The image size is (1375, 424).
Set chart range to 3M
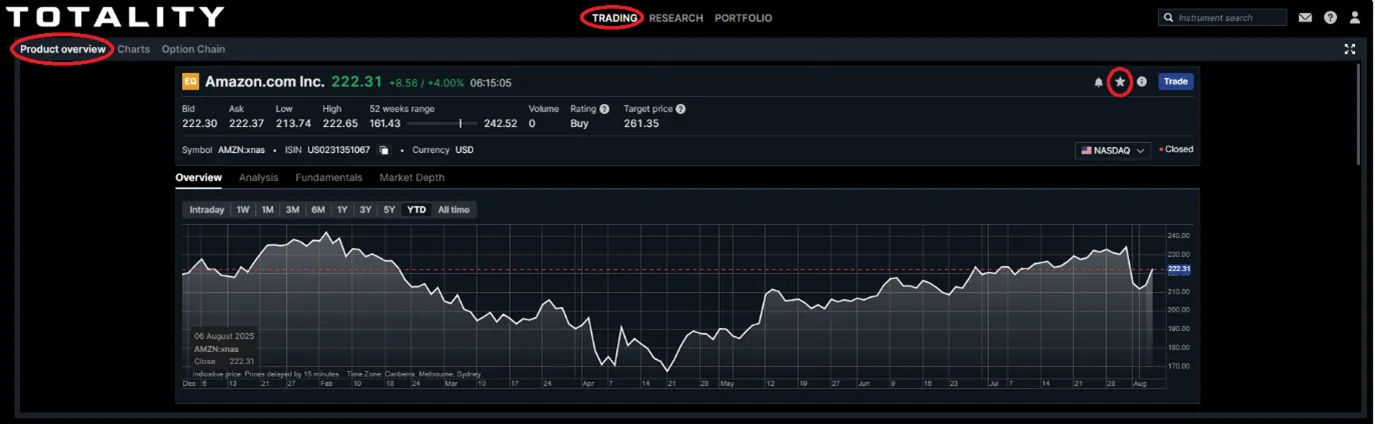click(292, 210)
